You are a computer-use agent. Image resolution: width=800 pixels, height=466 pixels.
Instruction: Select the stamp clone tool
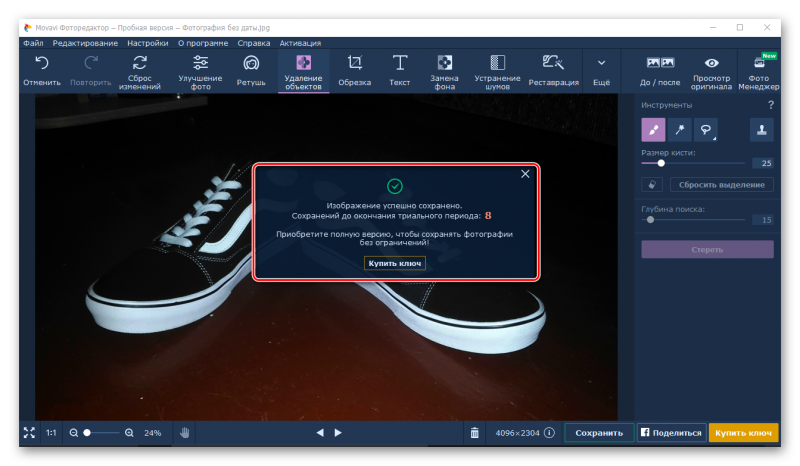[761, 129]
